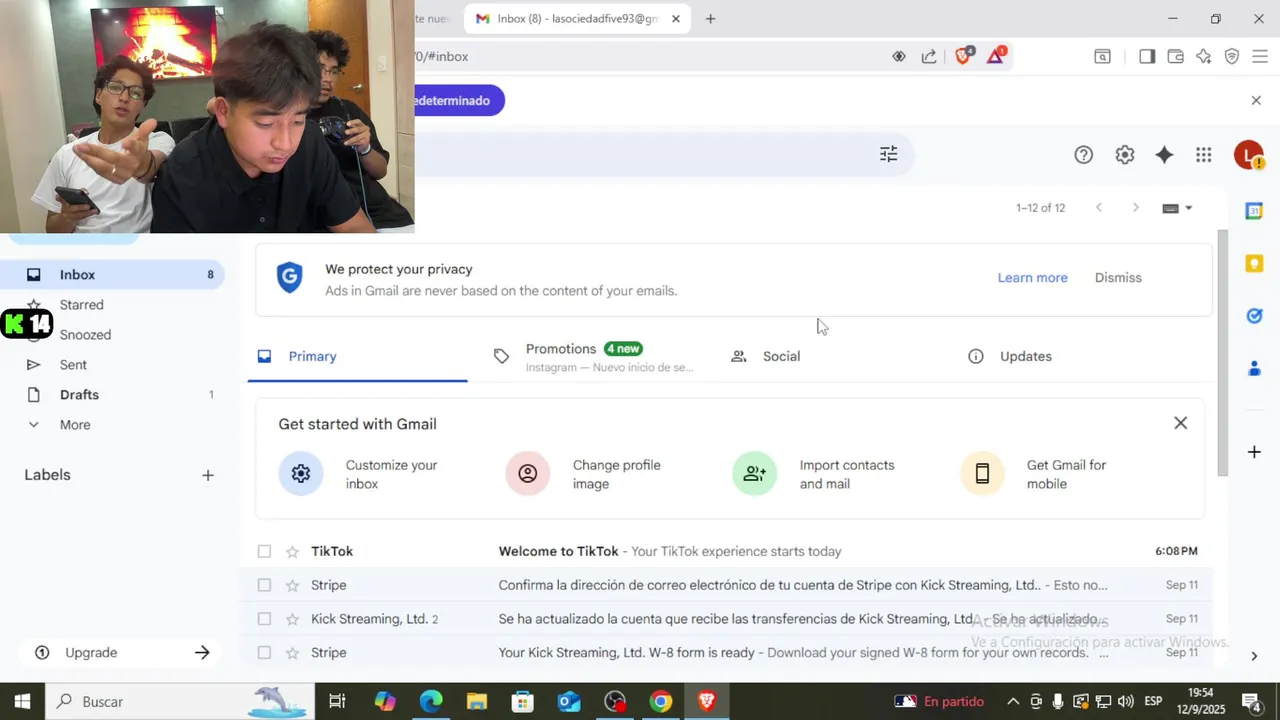The image size is (1280, 720).
Task: Star the Kick Streaming, Ltd. email
Action: [x=292, y=619]
